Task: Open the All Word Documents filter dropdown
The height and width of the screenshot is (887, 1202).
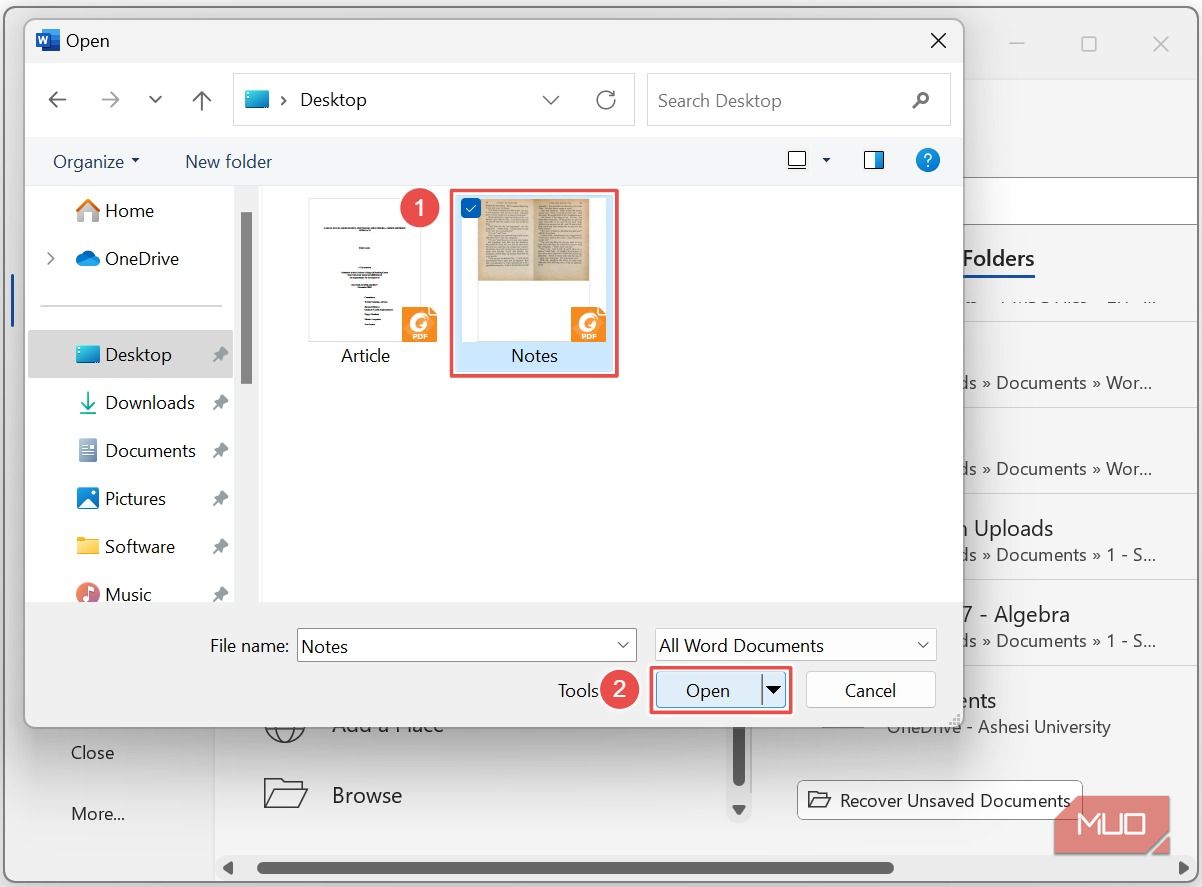Action: pyautogui.click(x=796, y=645)
